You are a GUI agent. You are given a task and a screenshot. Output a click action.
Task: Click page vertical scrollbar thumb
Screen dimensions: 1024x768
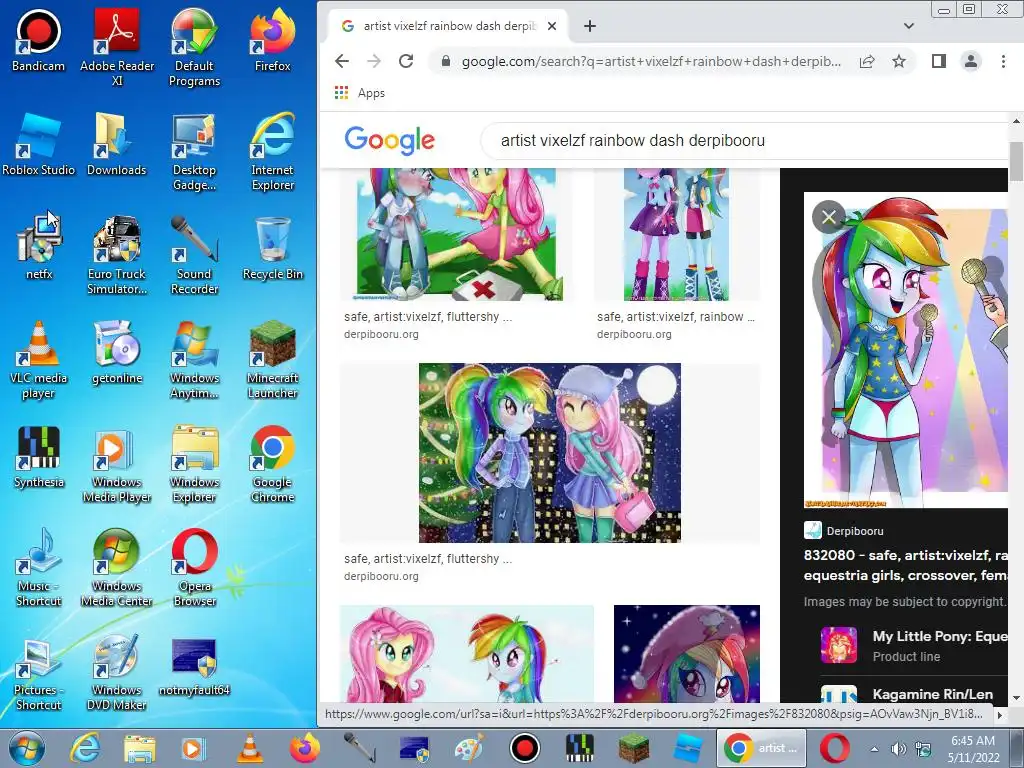[1016, 161]
